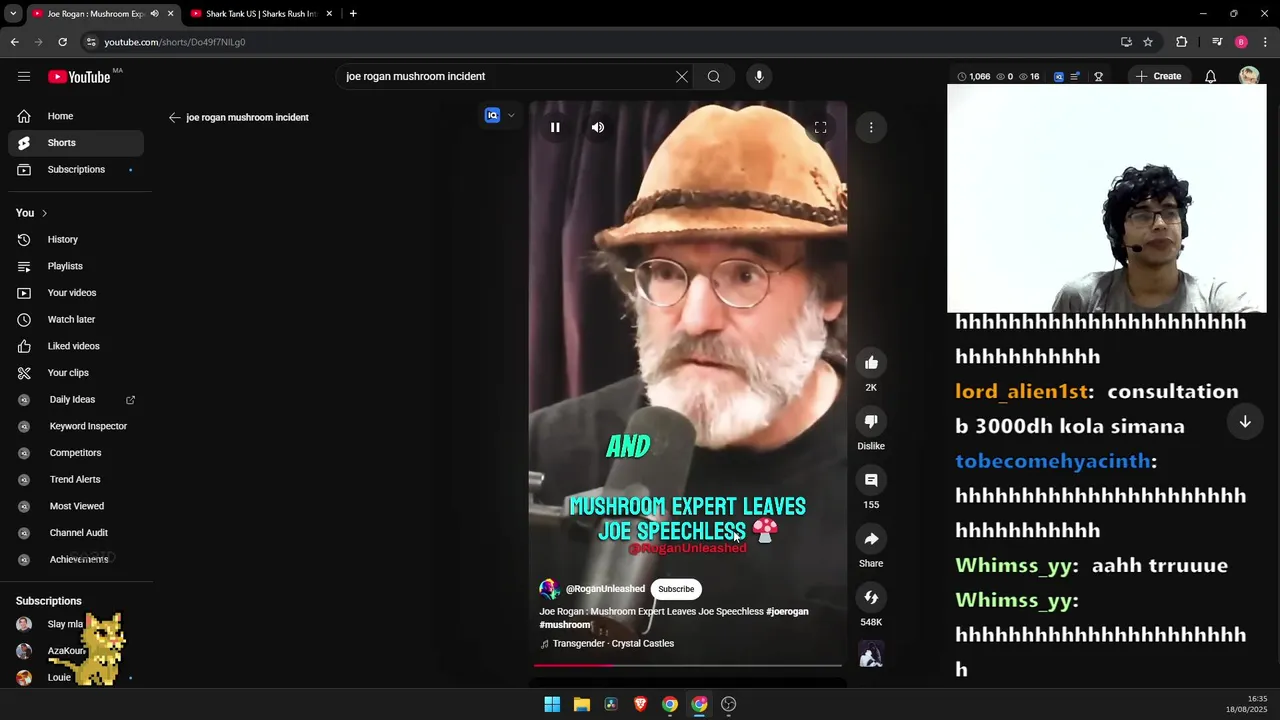
Task: Open the account avatar menu
Action: click(x=1249, y=76)
